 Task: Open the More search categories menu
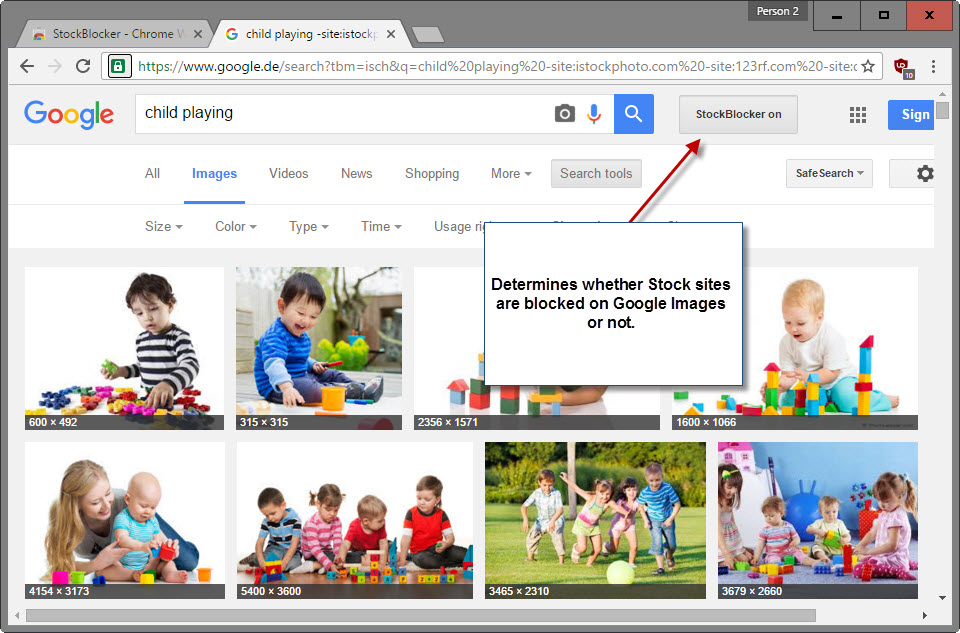[511, 174]
